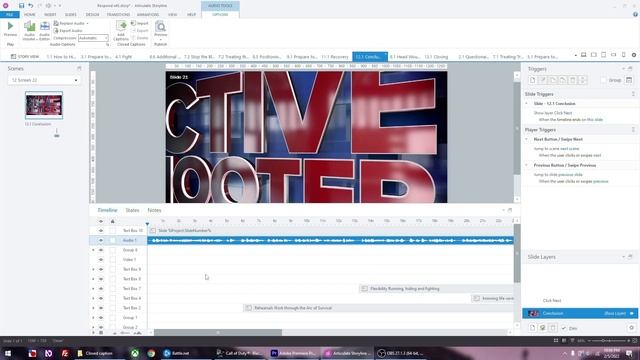Toggle Dim checkbox in Slide Layers

click(x=564, y=328)
